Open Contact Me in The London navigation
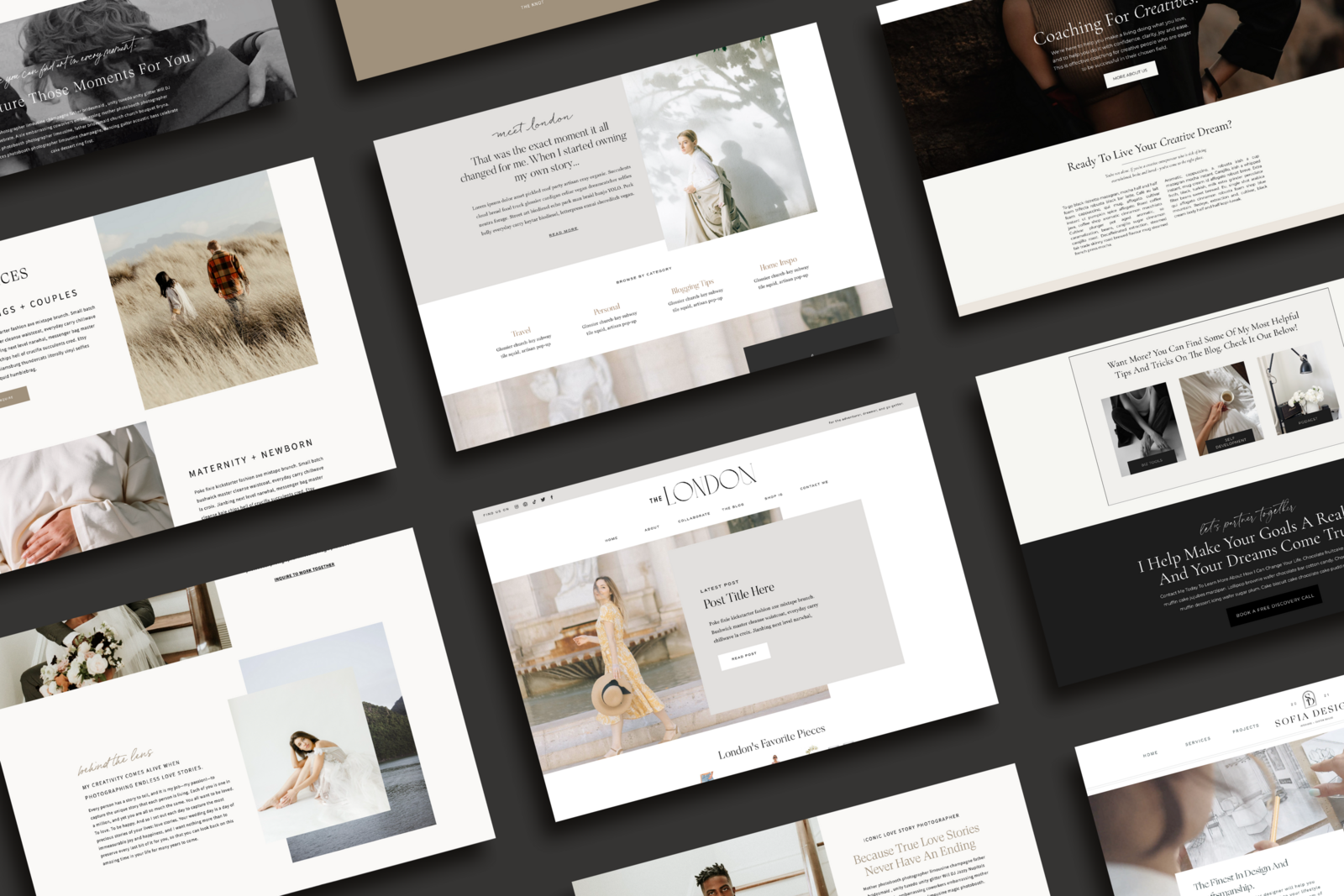Viewport: 1344px width, 896px height. [x=814, y=485]
